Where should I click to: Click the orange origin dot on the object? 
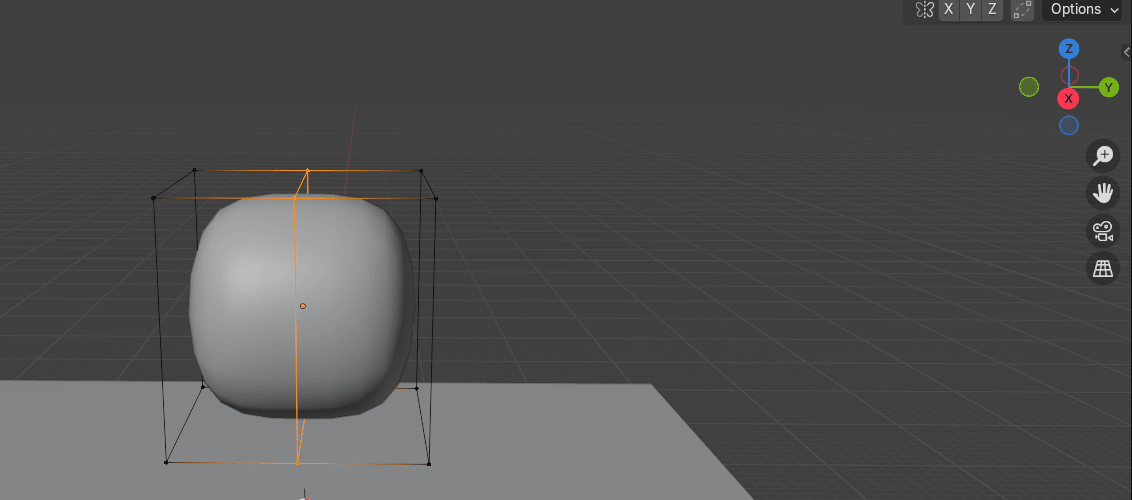303,306
